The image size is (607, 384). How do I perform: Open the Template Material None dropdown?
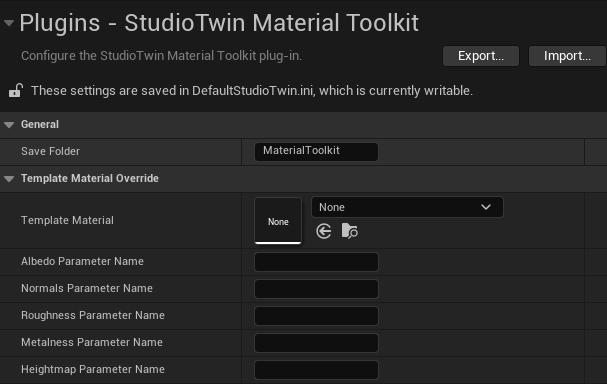407,207
